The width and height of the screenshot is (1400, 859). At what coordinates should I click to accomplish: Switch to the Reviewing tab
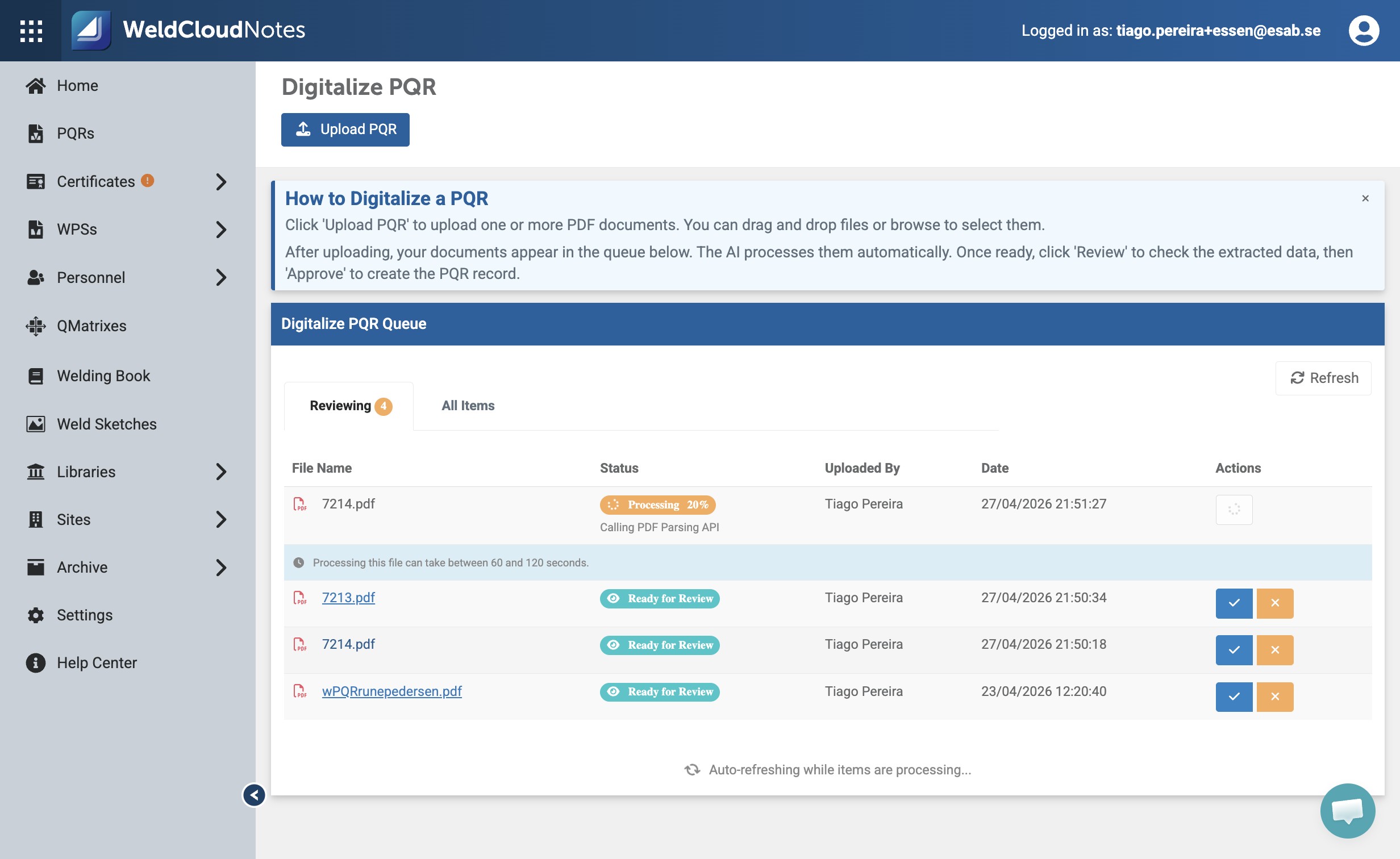pos(349,406)
